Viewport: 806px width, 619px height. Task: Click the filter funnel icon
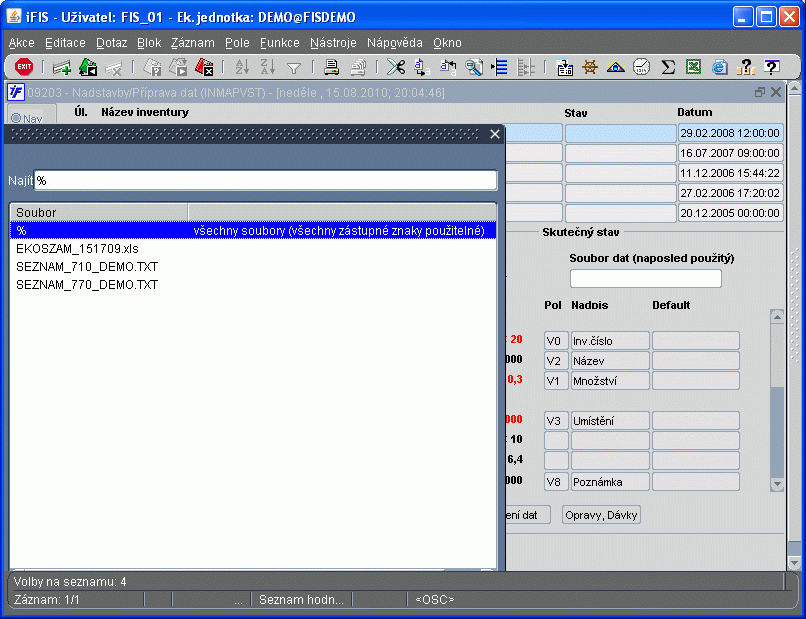point(294,68)
